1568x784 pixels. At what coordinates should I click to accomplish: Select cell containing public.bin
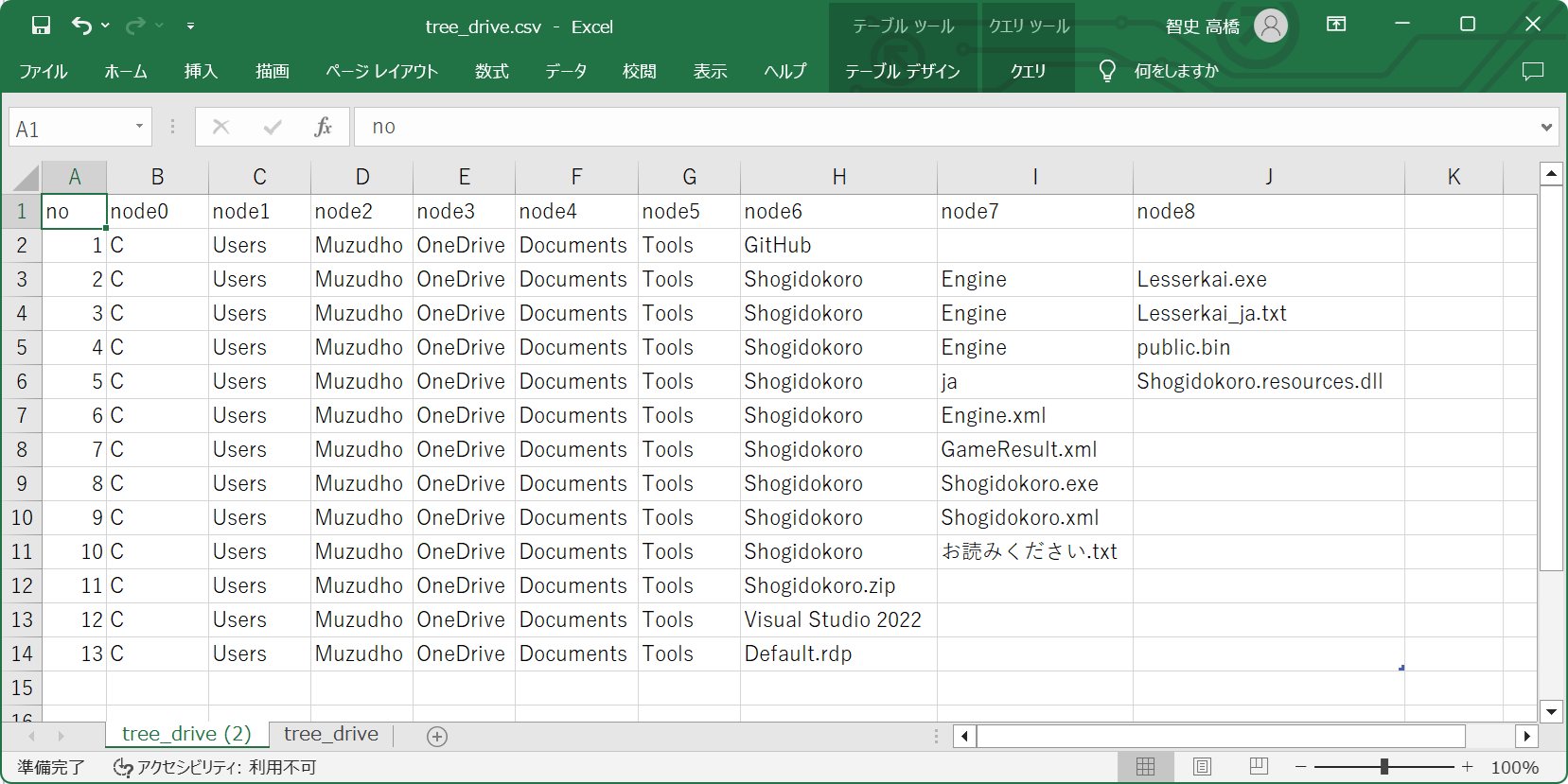tap(1268, 347)
